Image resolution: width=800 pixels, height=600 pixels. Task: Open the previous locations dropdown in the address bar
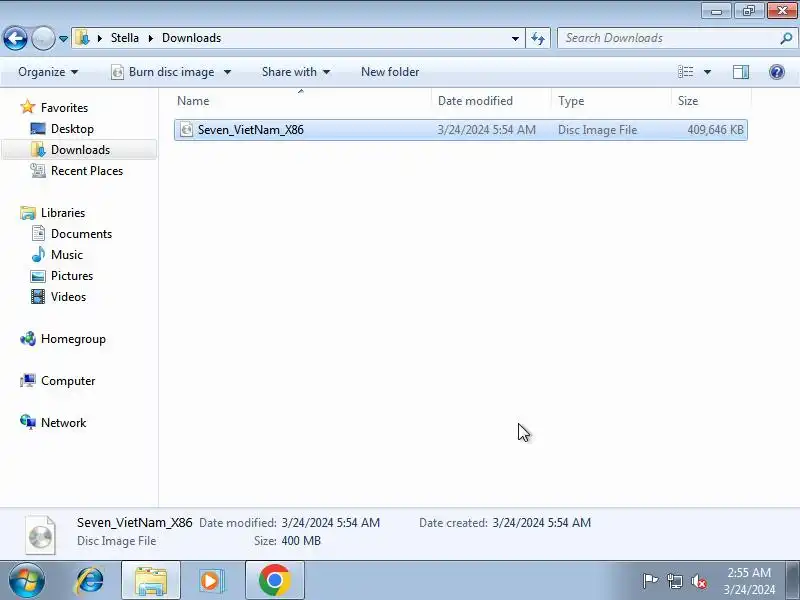515,38
